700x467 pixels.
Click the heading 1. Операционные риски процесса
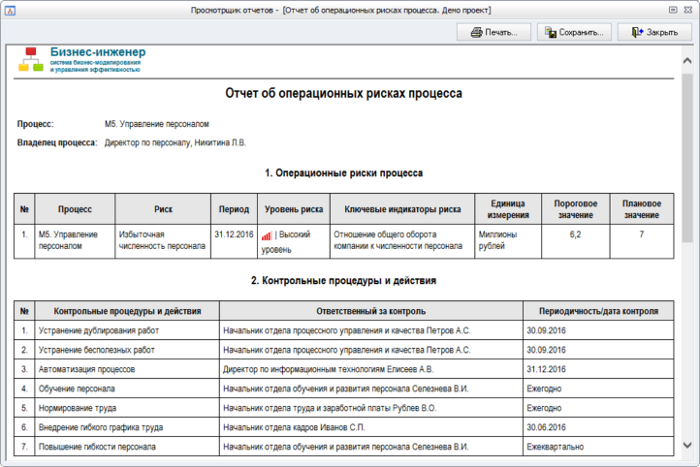(x=344, y=173)
